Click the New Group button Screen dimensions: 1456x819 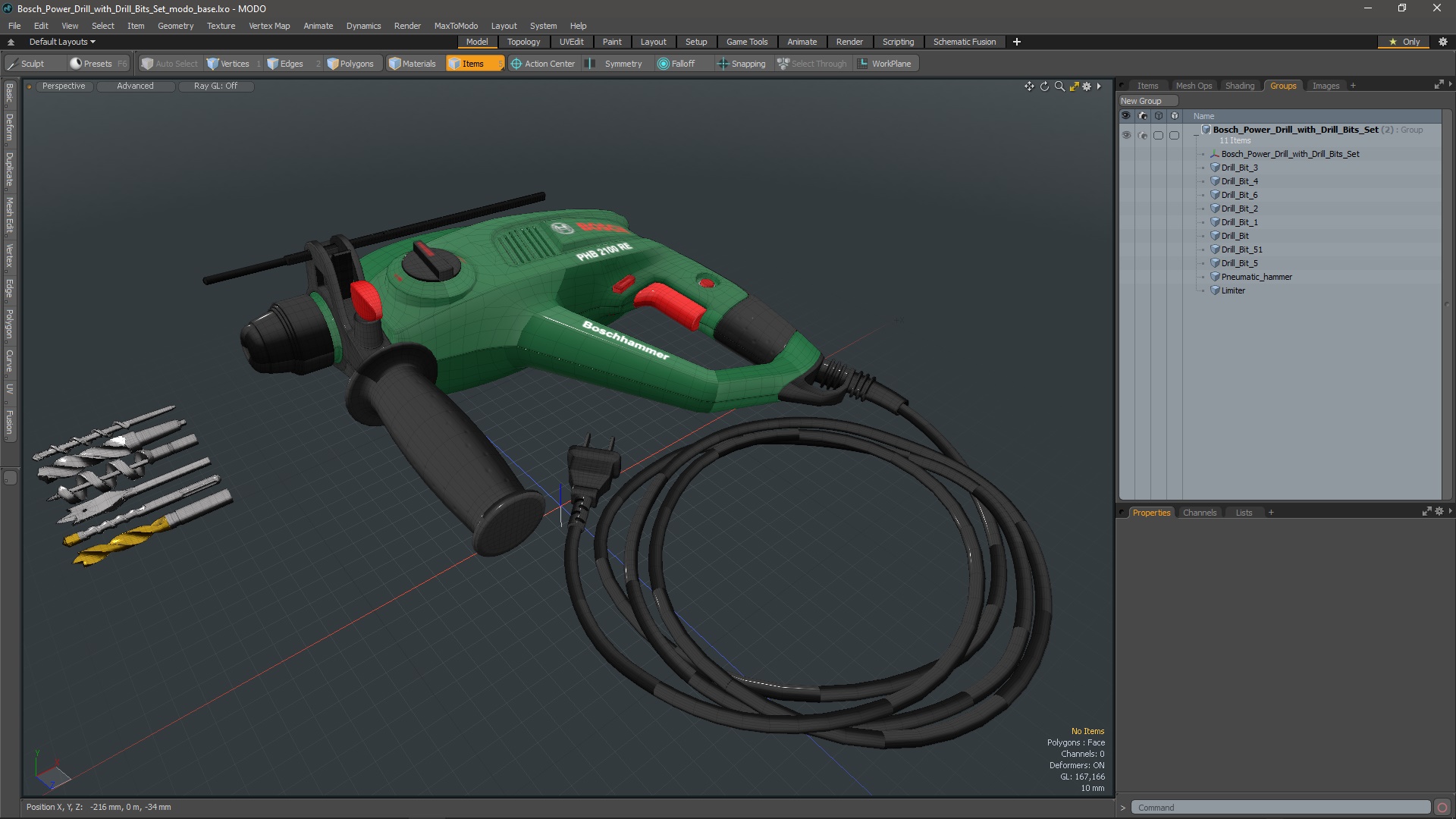pyautogui.click(x=1148, y=101)
